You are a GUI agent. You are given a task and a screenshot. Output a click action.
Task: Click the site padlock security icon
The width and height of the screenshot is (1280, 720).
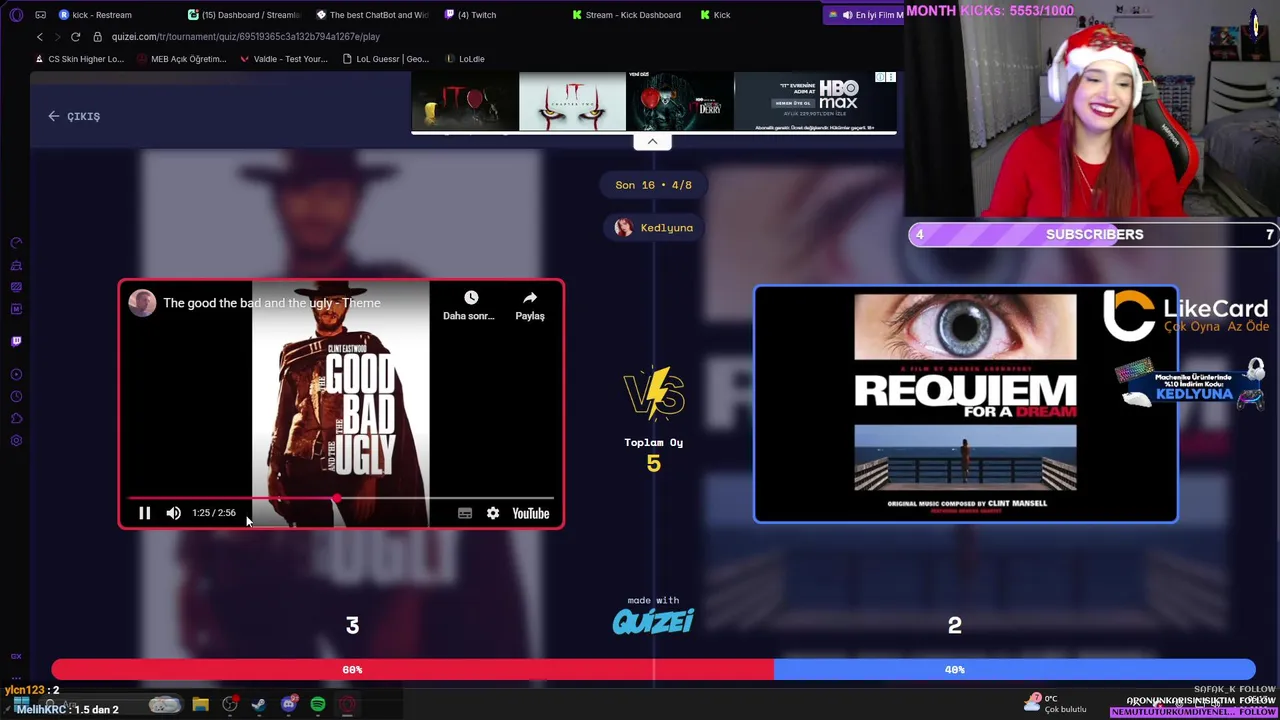click(97, 37)
